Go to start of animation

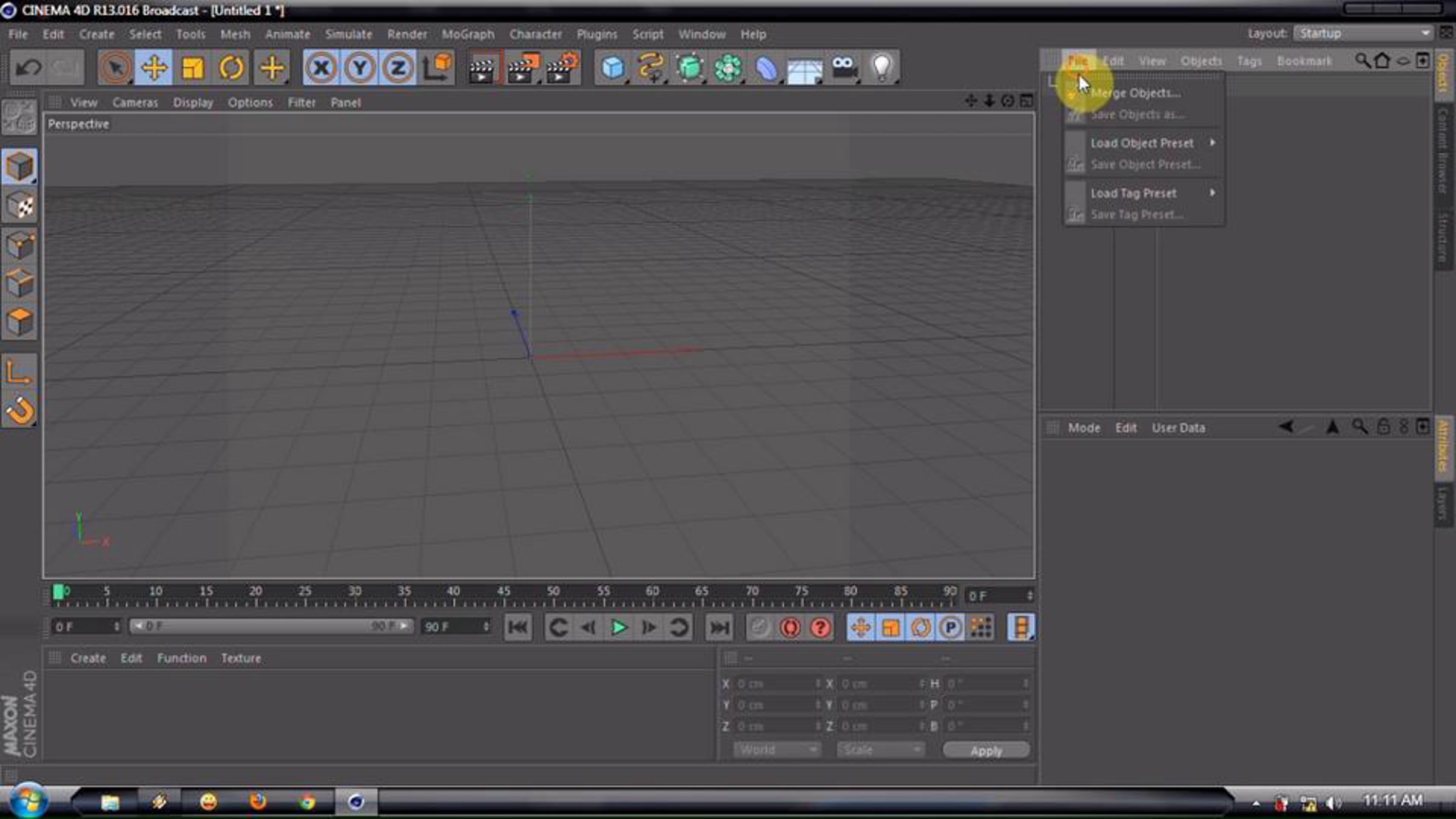517,627
